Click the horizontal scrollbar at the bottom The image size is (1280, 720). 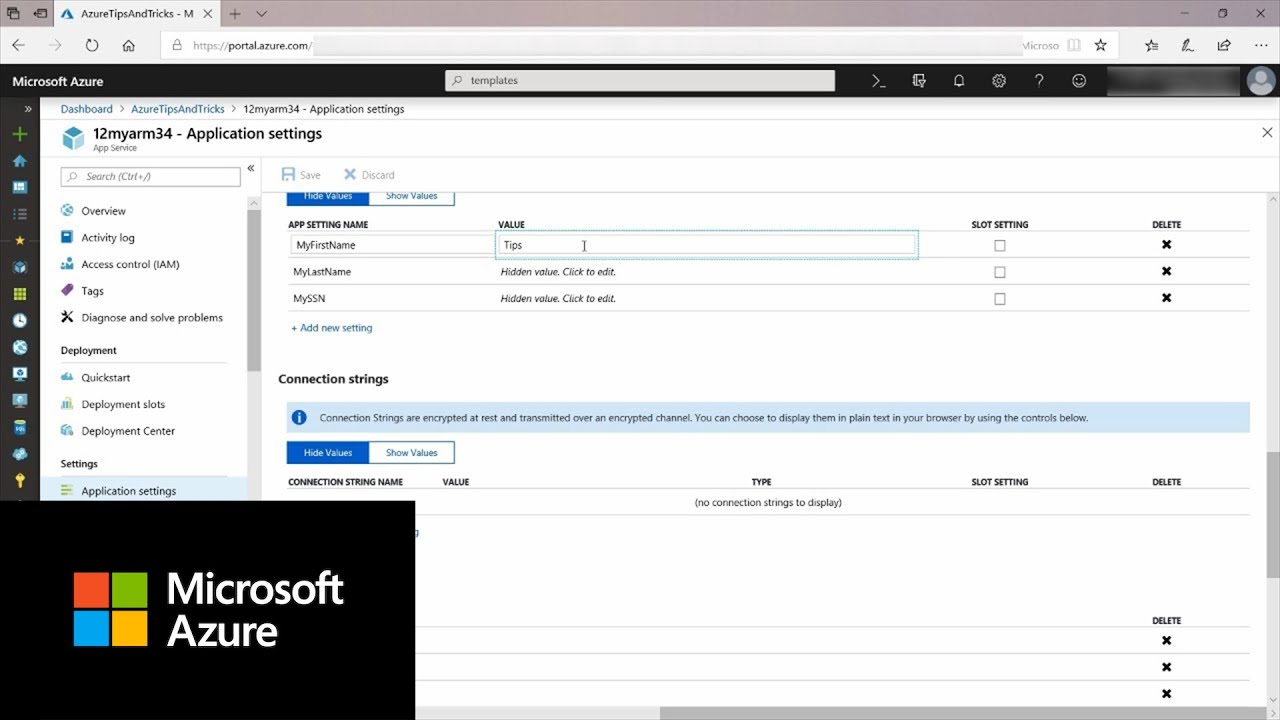click(965, 713)
